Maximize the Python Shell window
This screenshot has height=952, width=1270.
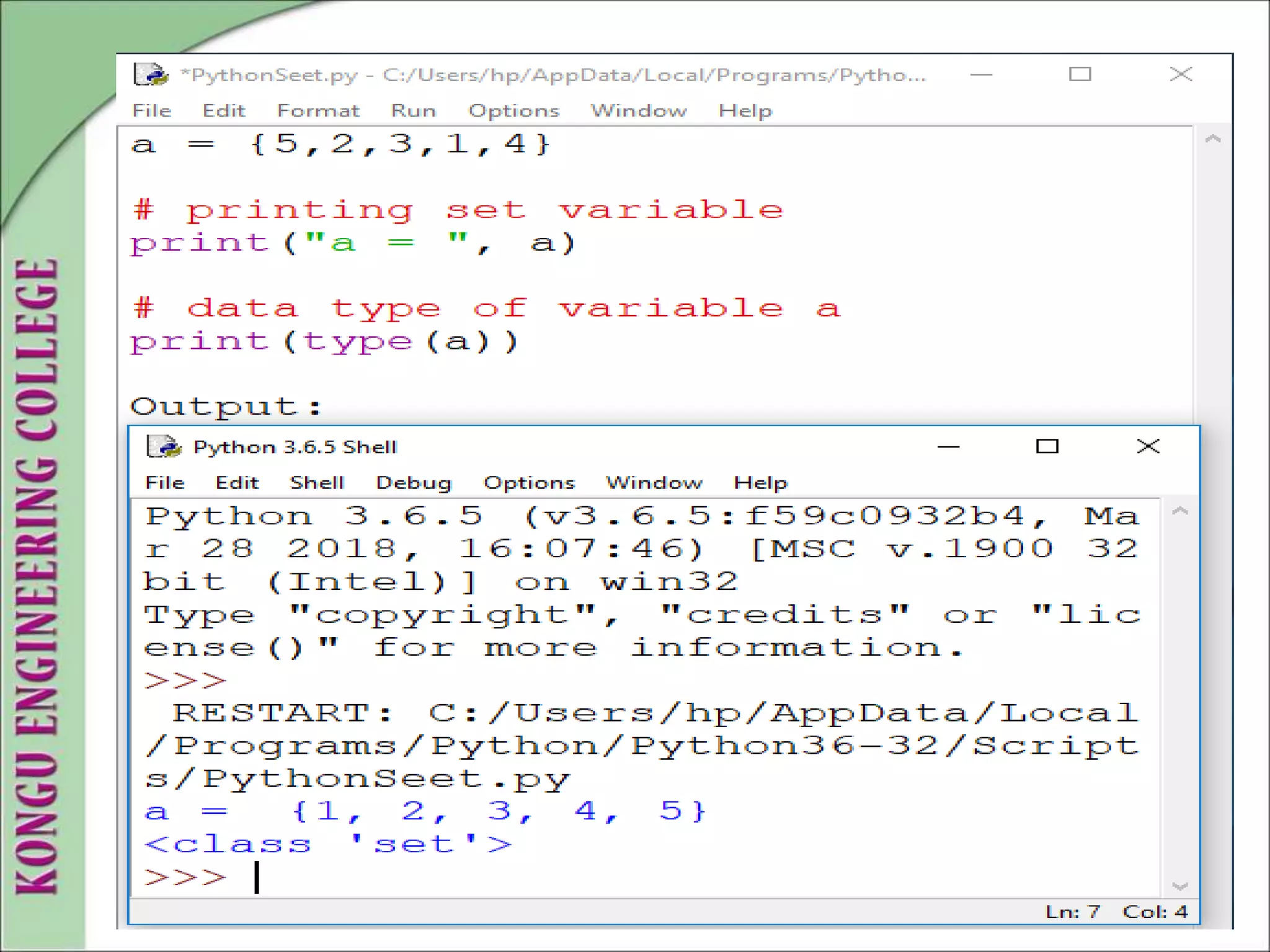pos(1047,446)
